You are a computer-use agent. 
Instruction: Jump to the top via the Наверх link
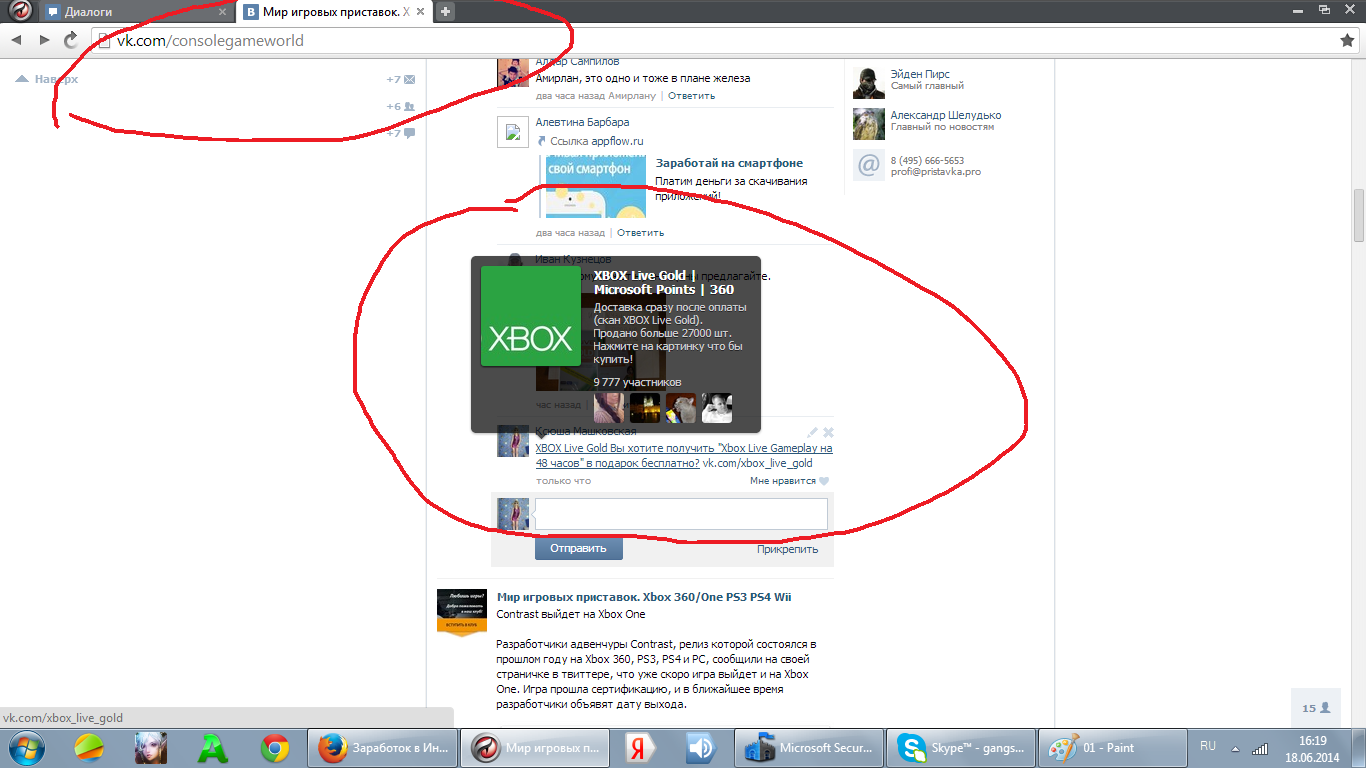click(x=47, y=79)
